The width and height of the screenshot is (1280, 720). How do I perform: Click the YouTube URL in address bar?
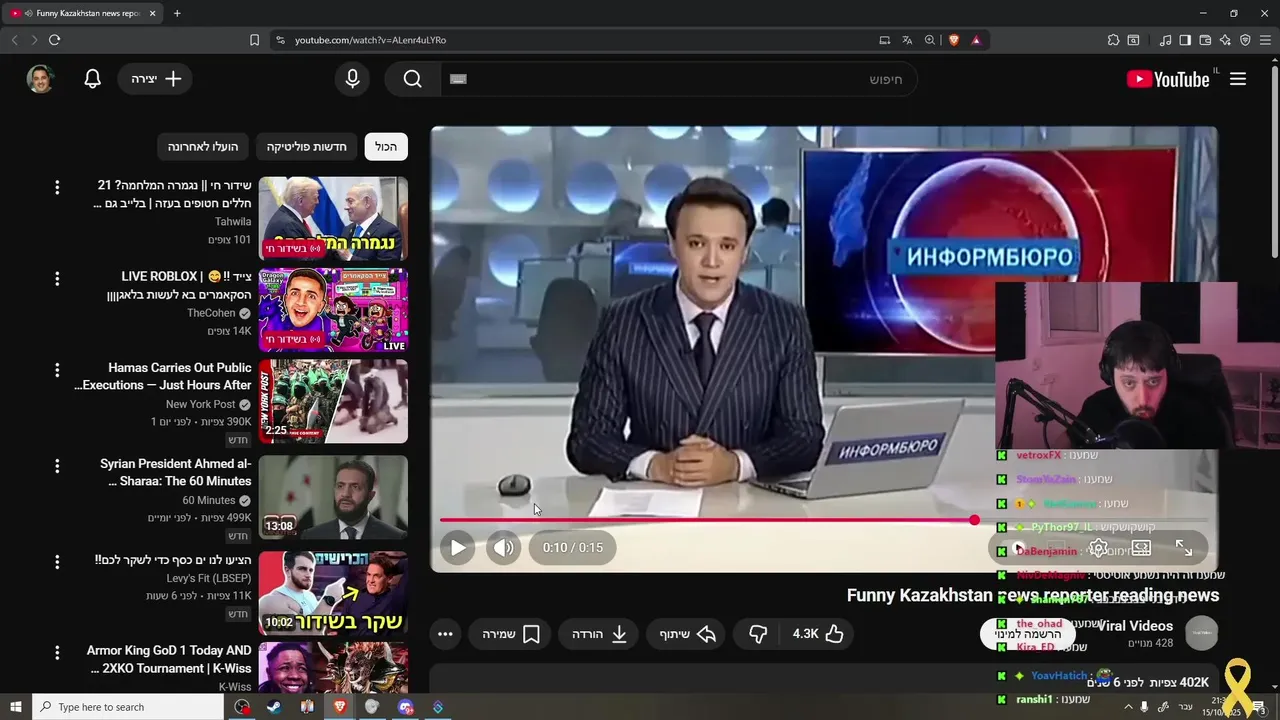coord(370,40)
